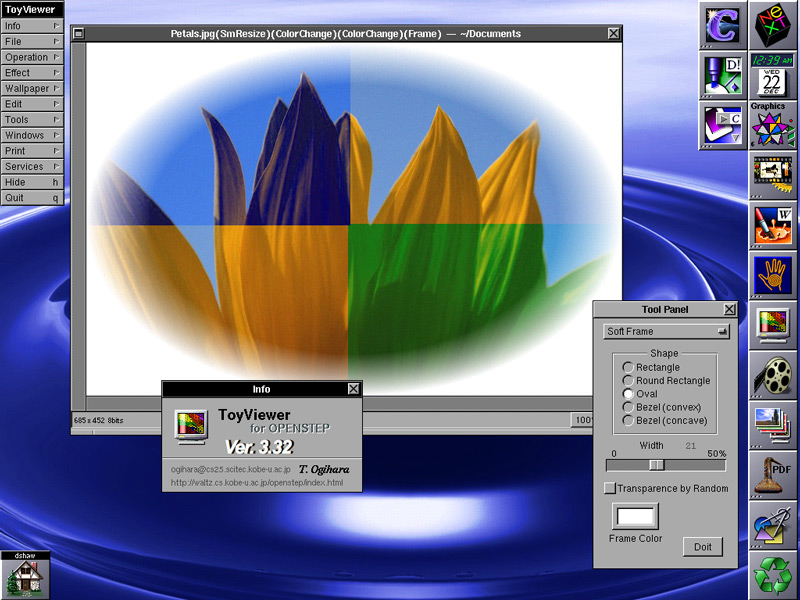This screenshot has width=800, height=600.
Task: Open the Graphics star folder icon
Action: (773, 125)
